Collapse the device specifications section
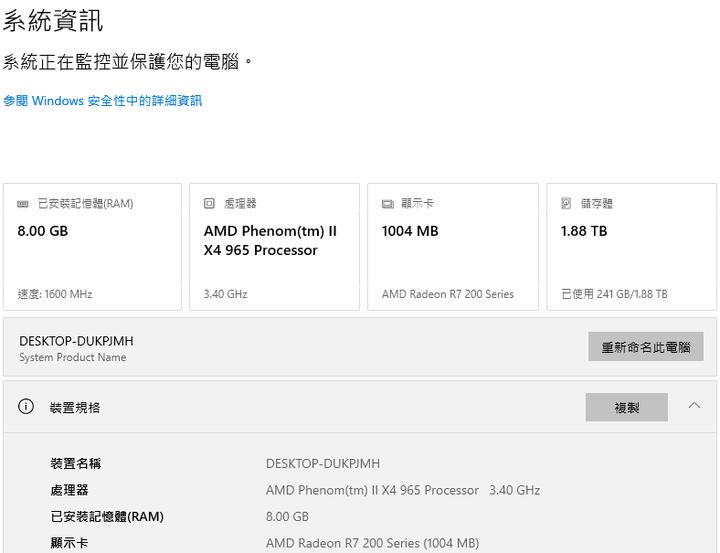The image size is (720, 553). 694,406
